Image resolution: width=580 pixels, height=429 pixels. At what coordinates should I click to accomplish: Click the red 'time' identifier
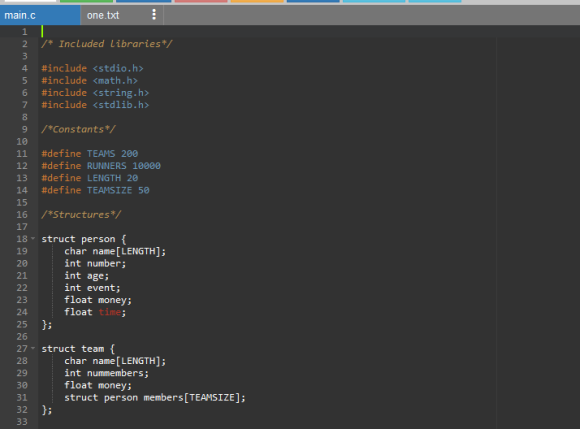pyautogui.click(x=110, y=312)
